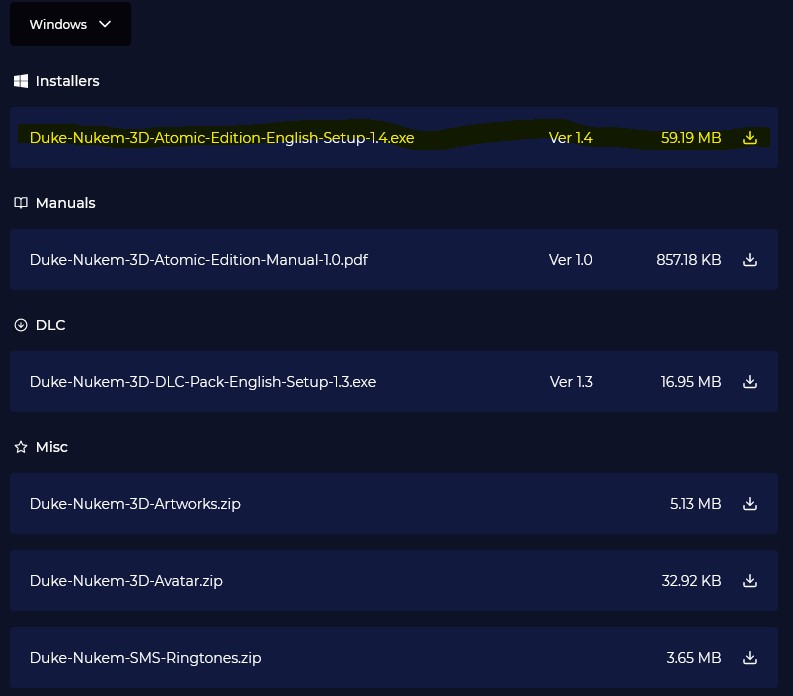
Task: Click the Ver 1.3 version label
Action: [571, 381]
